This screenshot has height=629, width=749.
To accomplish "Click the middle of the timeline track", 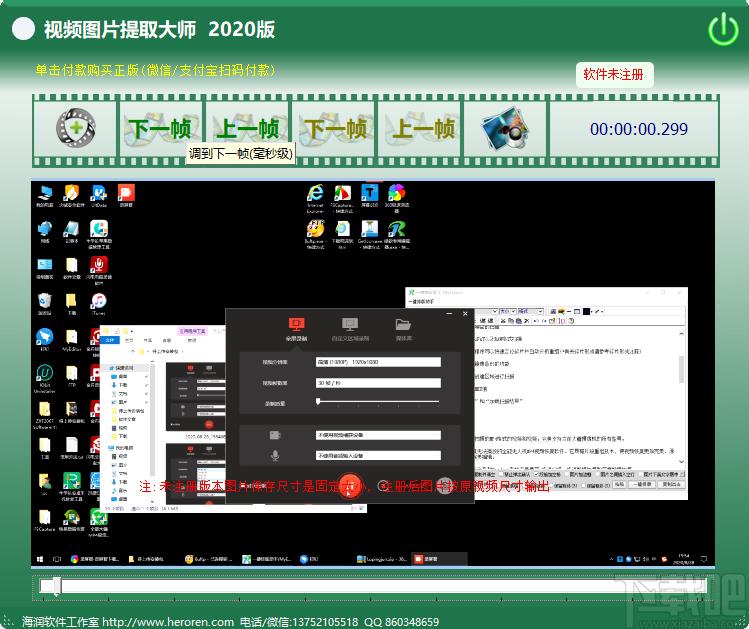I will point(372,586).
